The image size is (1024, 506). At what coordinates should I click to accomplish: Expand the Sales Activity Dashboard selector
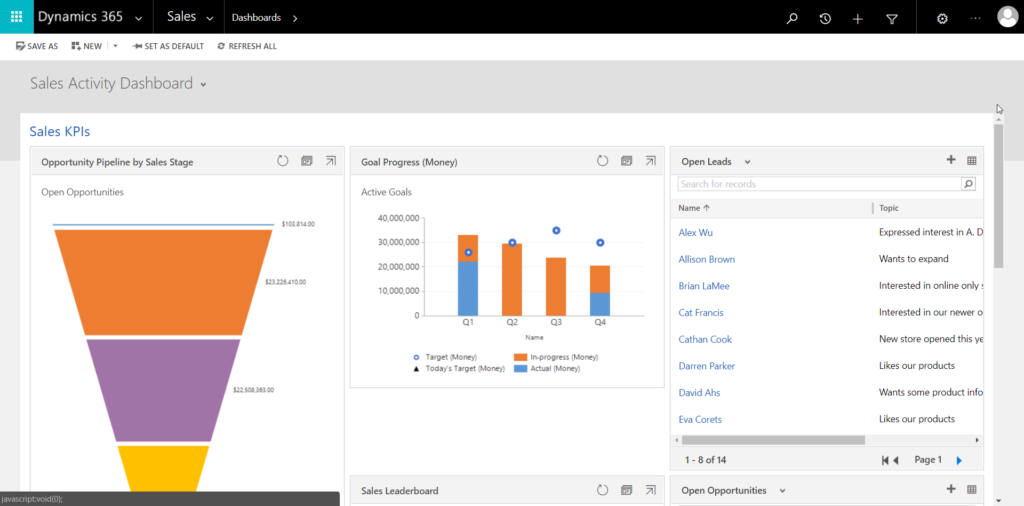point(204,85)
